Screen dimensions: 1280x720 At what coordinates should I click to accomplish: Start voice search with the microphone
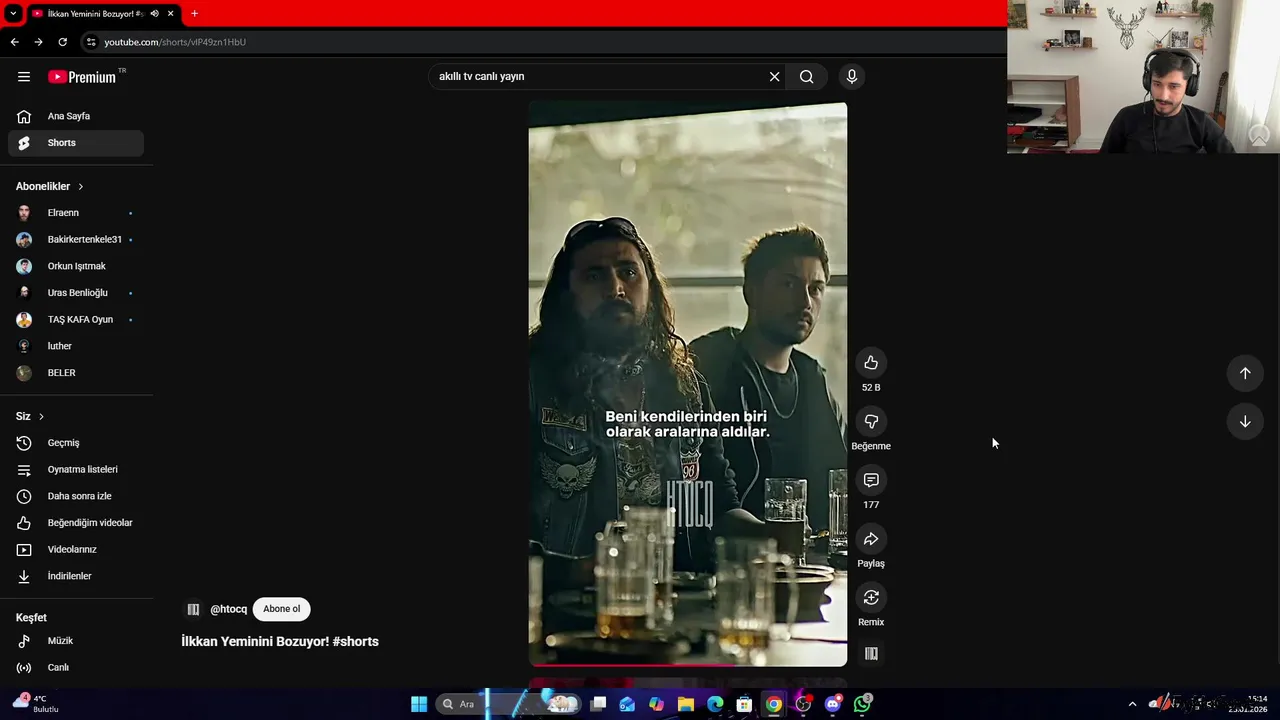tap(852, 77)
